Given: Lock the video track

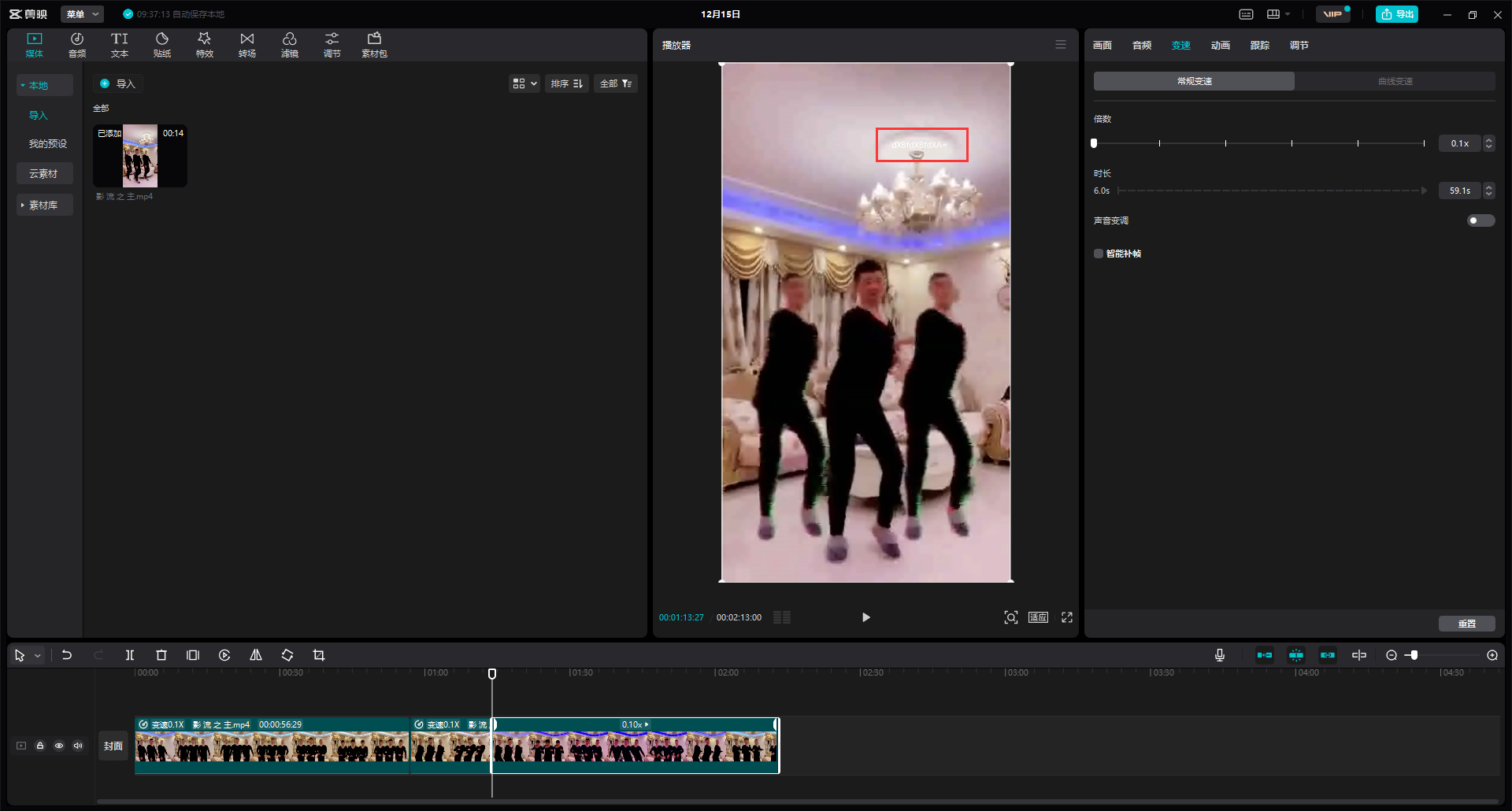Looking at the screenshot, I should pos(40,746).
